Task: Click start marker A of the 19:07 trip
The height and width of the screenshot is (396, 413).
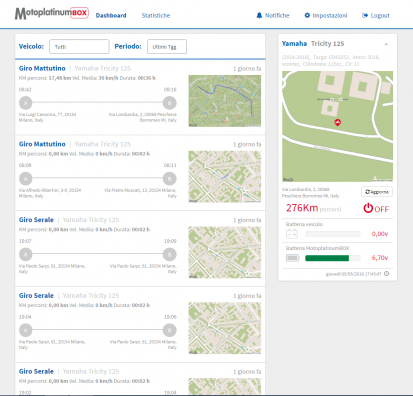Action: click(x=26, y=254)
